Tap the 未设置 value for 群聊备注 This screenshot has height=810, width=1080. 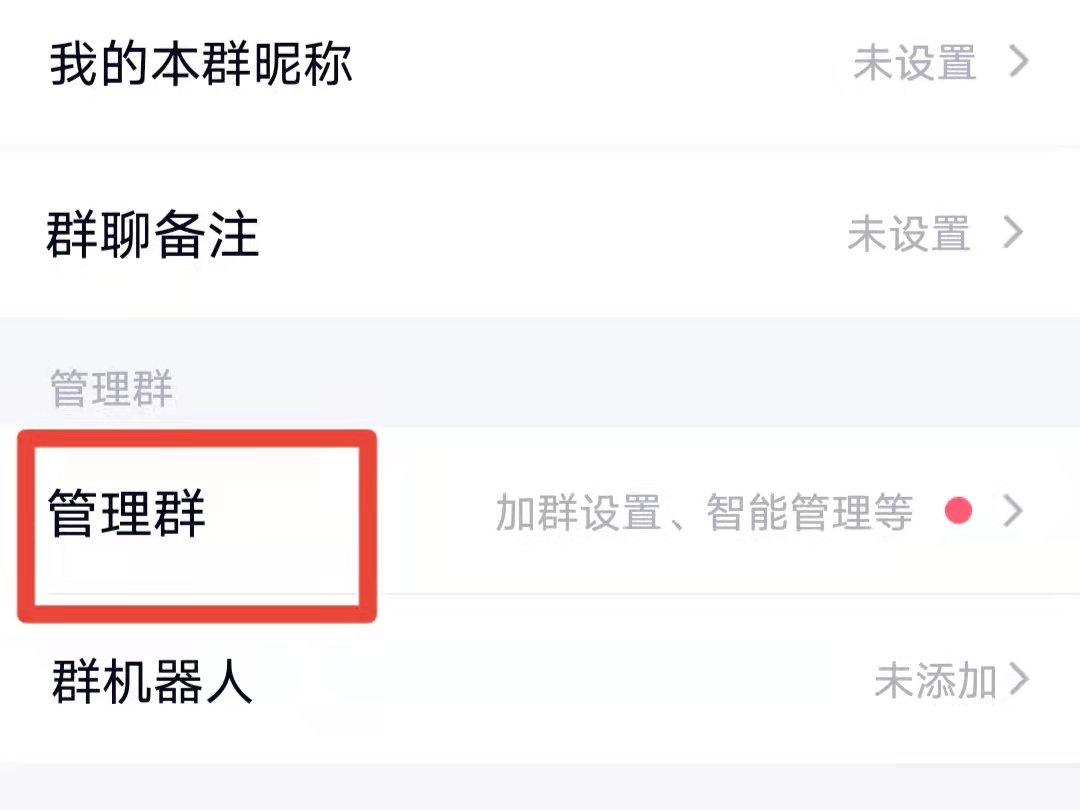coord(909,233)
